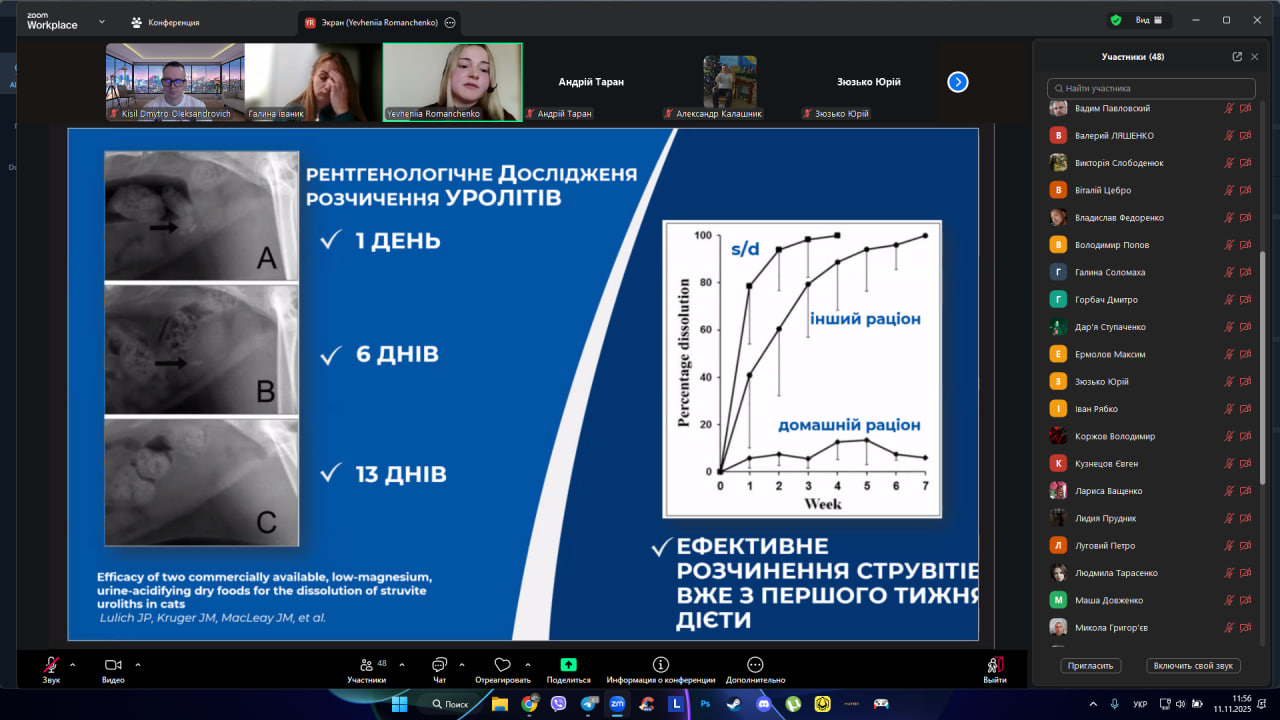Screen dimensions: 1280x720
Task: Click the Найти участника search field
Action: pyautogui.click(x=1150, y=88)
